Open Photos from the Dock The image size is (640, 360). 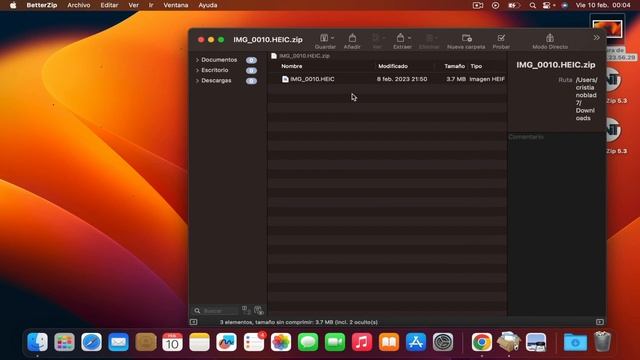point(281,342)
